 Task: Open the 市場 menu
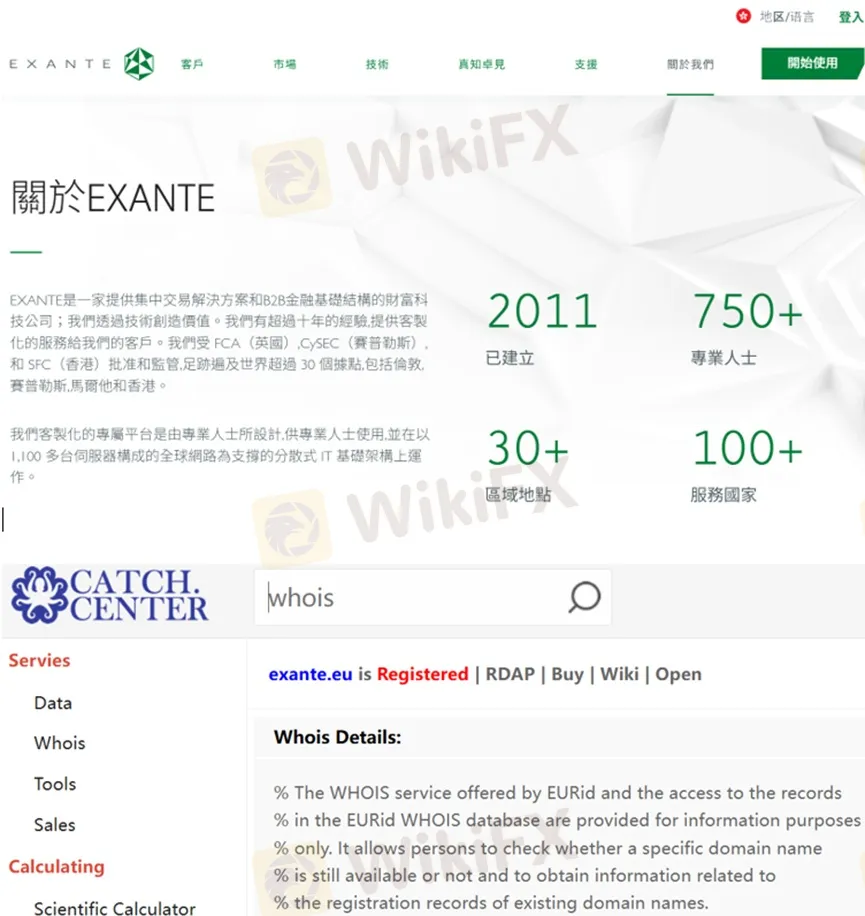tap(284, 64)
